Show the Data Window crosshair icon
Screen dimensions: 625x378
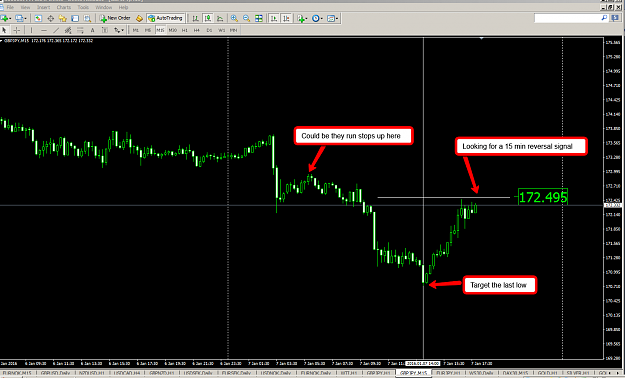point(51,18)
